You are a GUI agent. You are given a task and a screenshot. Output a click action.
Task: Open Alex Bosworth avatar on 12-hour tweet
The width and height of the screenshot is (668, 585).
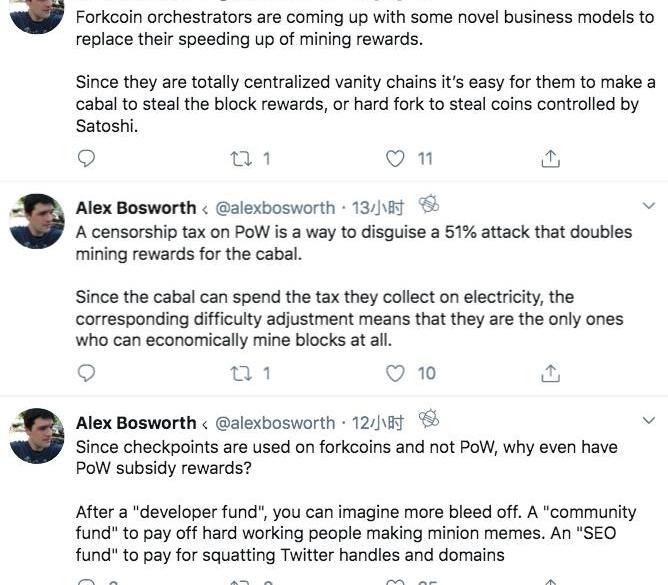point(37,436)
